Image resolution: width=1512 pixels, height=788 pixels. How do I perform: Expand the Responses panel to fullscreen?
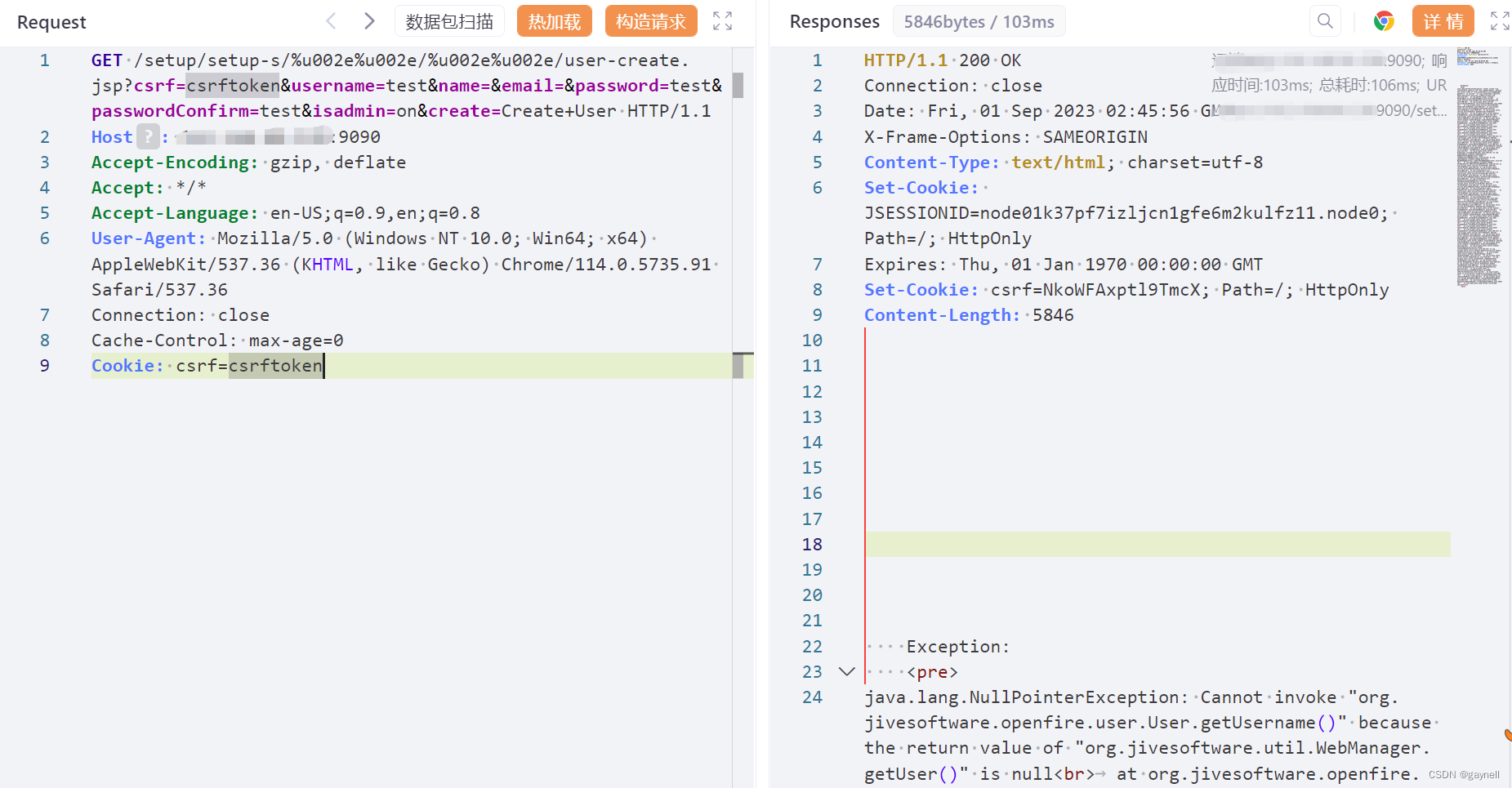coord(1500,21)
